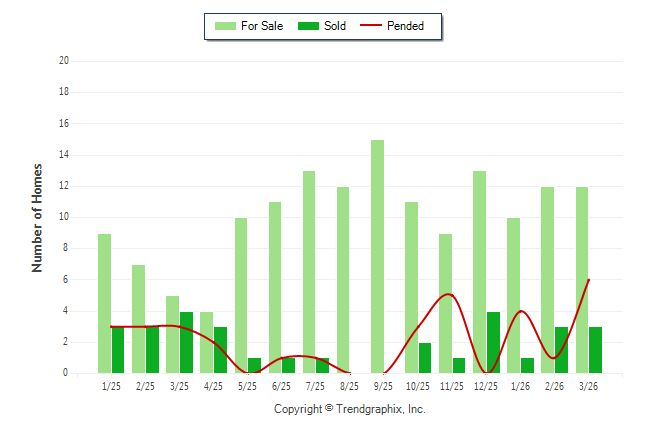Select the For Sale bar for 2/26

click(x=548, y=280)
